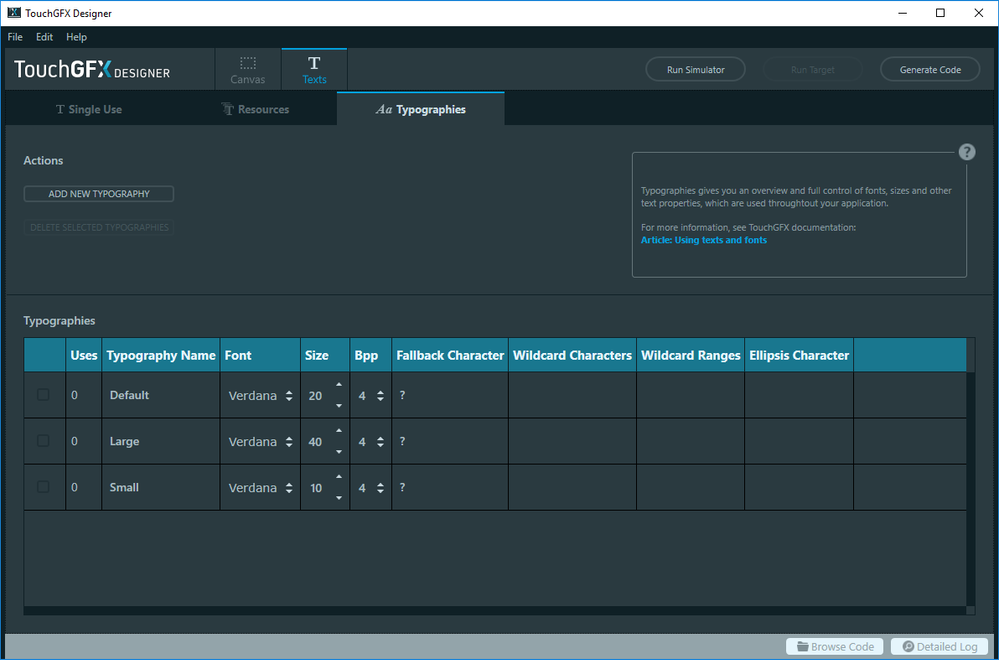The width and height of the screenshot is (999, 660).
Task: Click ellipsis character cell for Small
Action: coord(799,487)
